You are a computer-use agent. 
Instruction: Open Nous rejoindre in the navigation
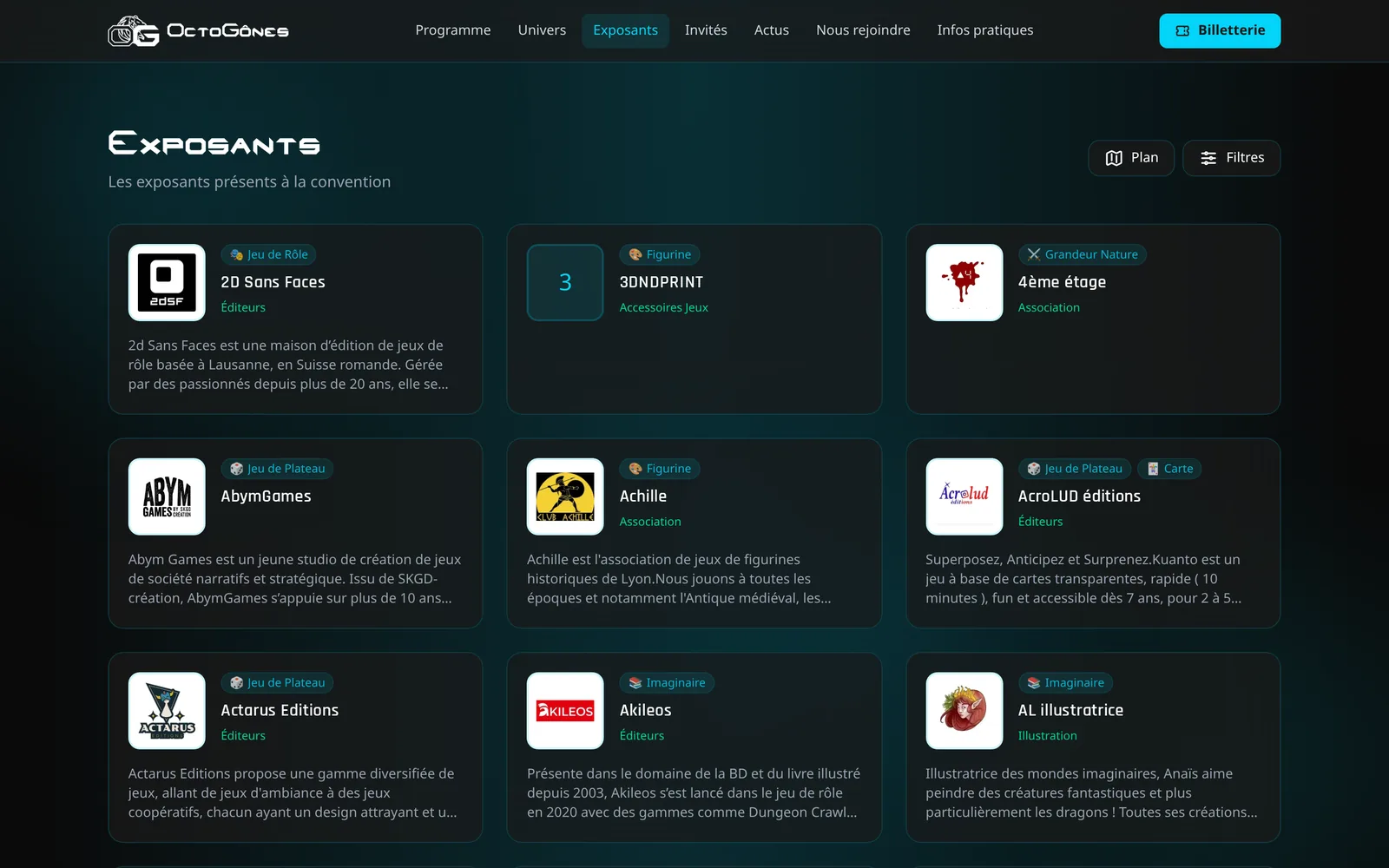click(x=863, y=30)
